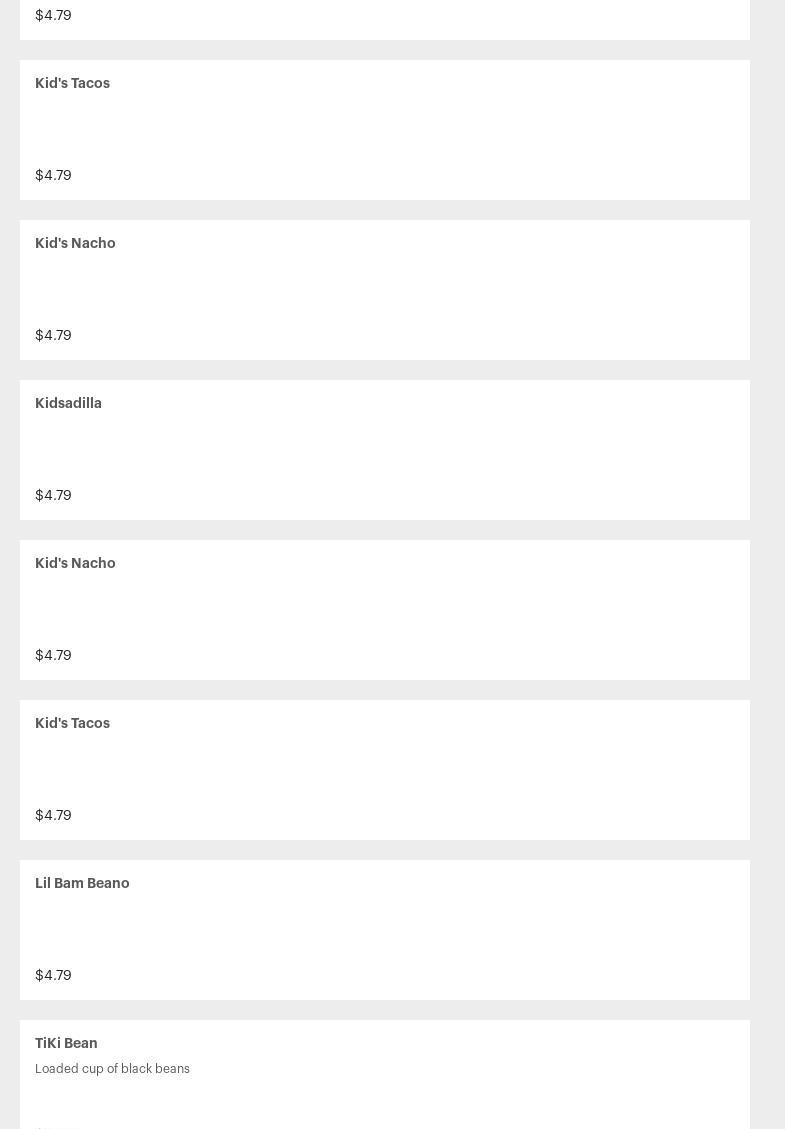The image size is (785, 1129).
Task: Select the second Kid's Nacho title
Action: click(x=75, y=564)
